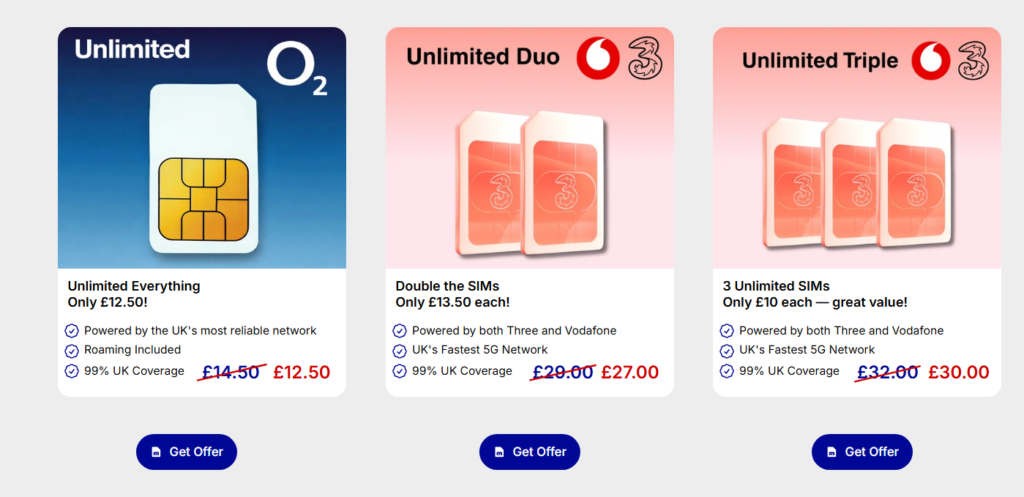The image size is (1024, 497).
Task: Click the checkmark beside Roaming Included
Action: 72,351
